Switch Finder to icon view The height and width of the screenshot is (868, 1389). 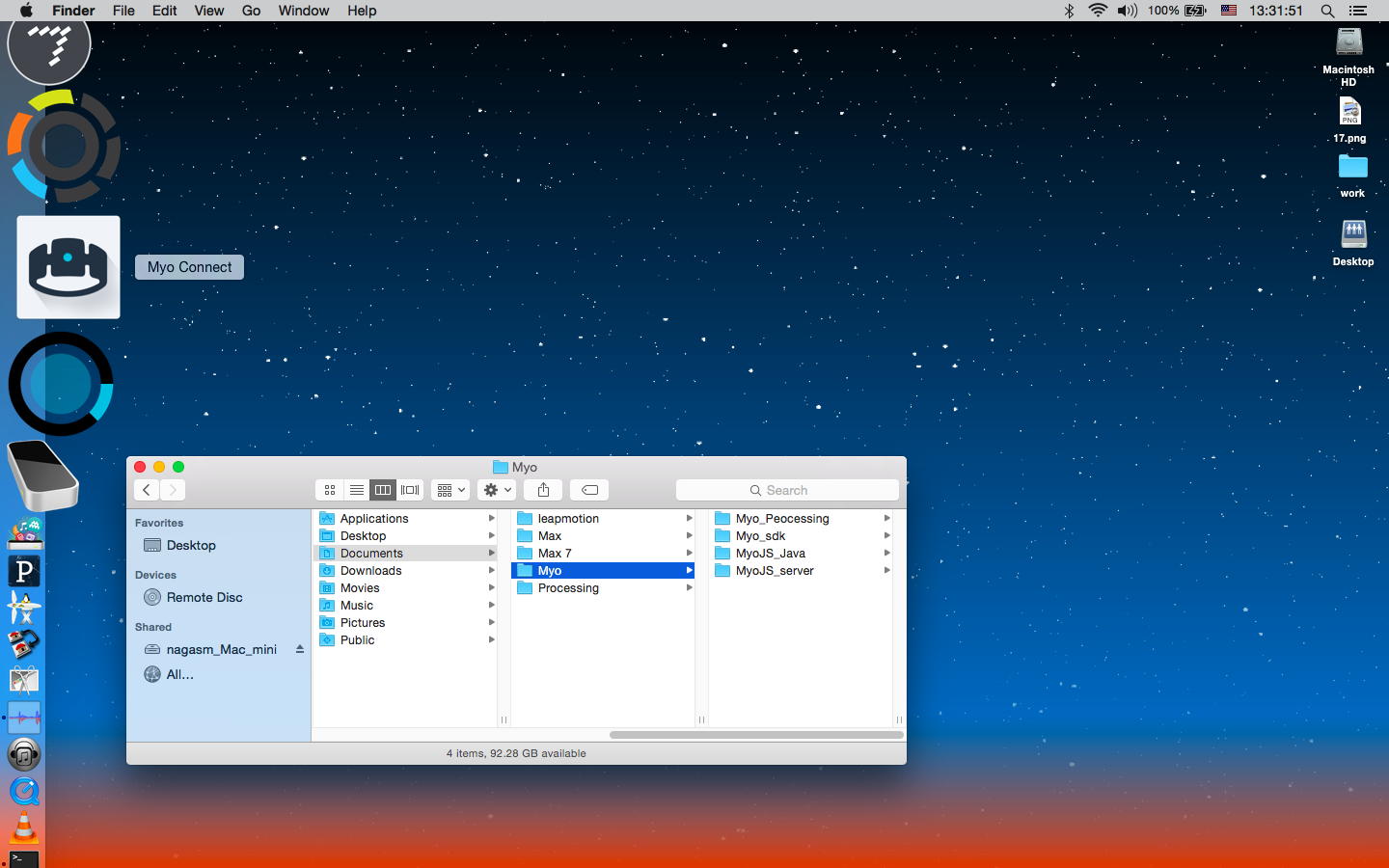pos(330,490)
